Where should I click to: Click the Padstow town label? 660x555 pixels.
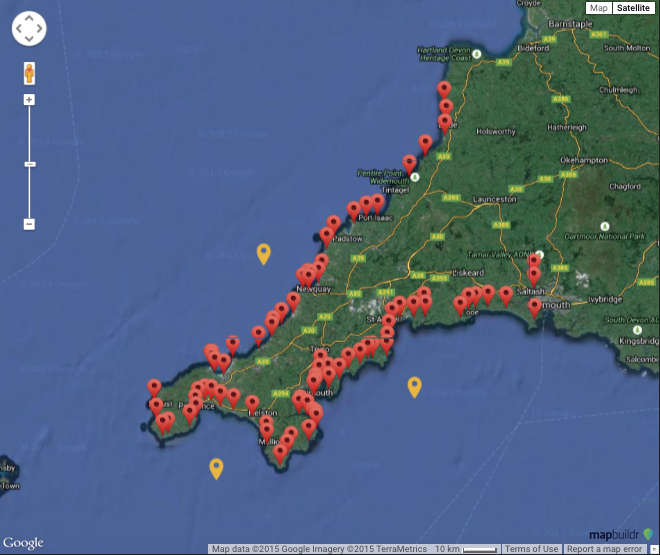coord(347,239)
